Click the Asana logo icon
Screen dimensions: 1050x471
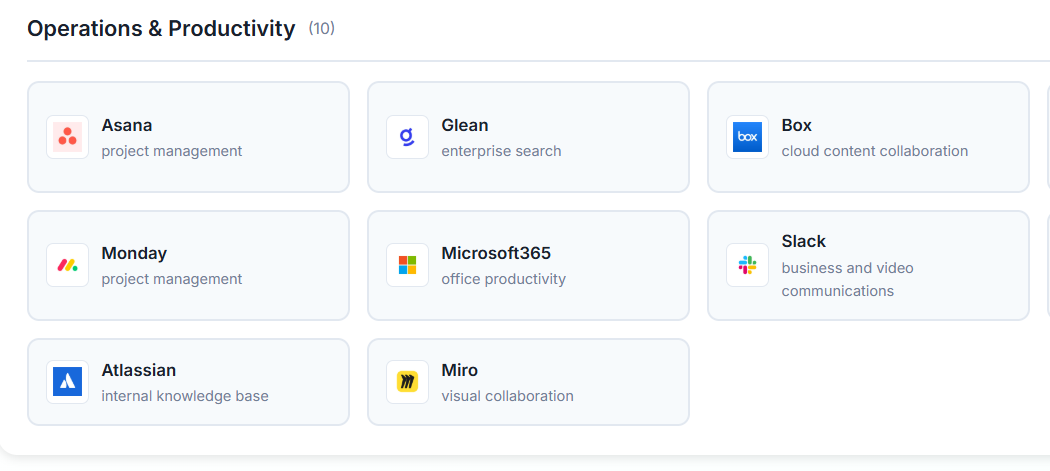67,137
